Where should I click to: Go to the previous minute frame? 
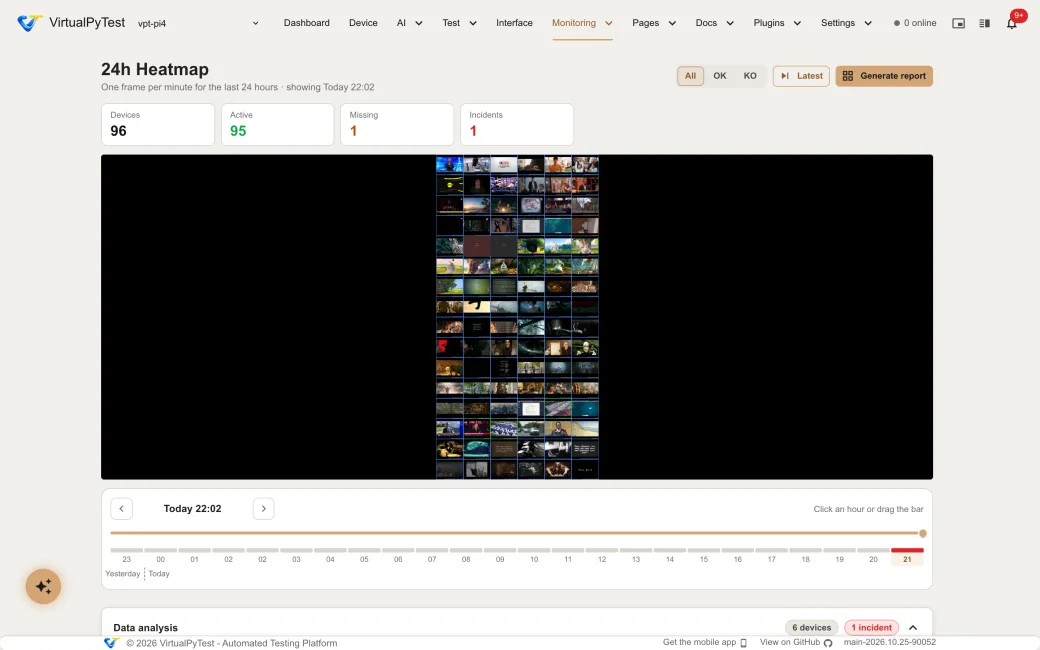pyautogui.click(x=121, y=509)
